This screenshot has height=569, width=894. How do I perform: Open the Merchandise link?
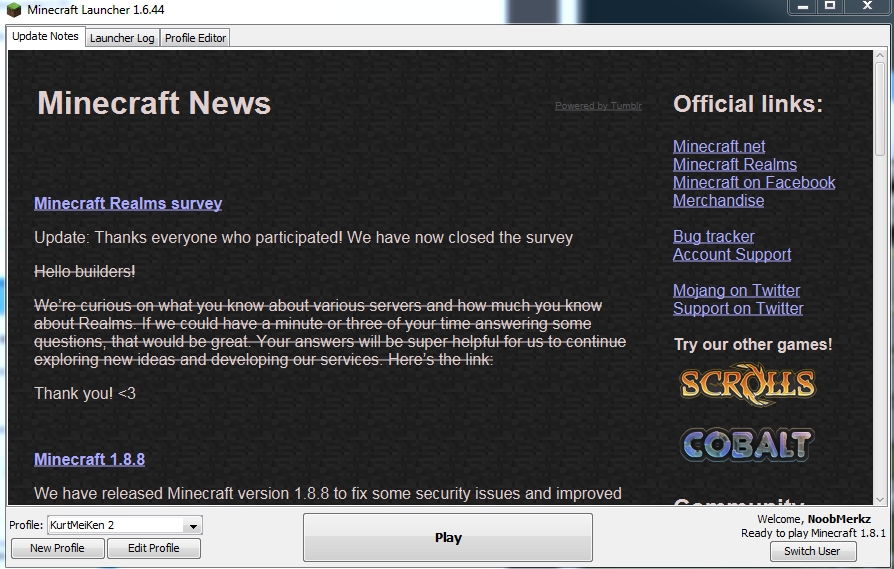(718, 201)
